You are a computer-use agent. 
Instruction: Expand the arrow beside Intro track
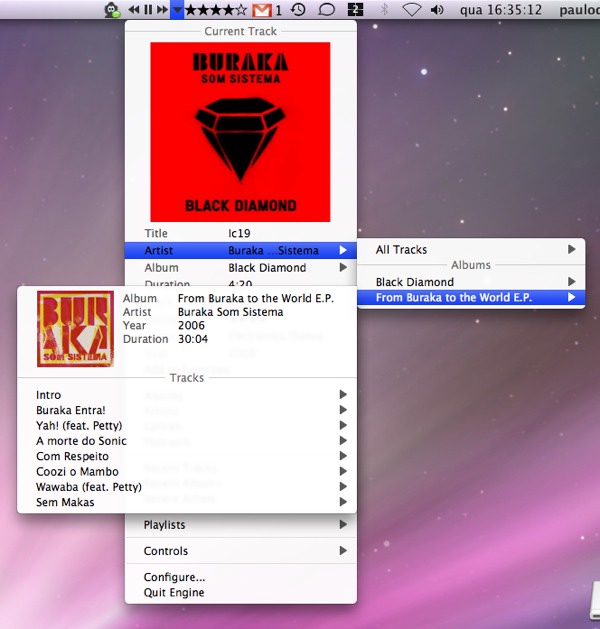click(343, 394)
